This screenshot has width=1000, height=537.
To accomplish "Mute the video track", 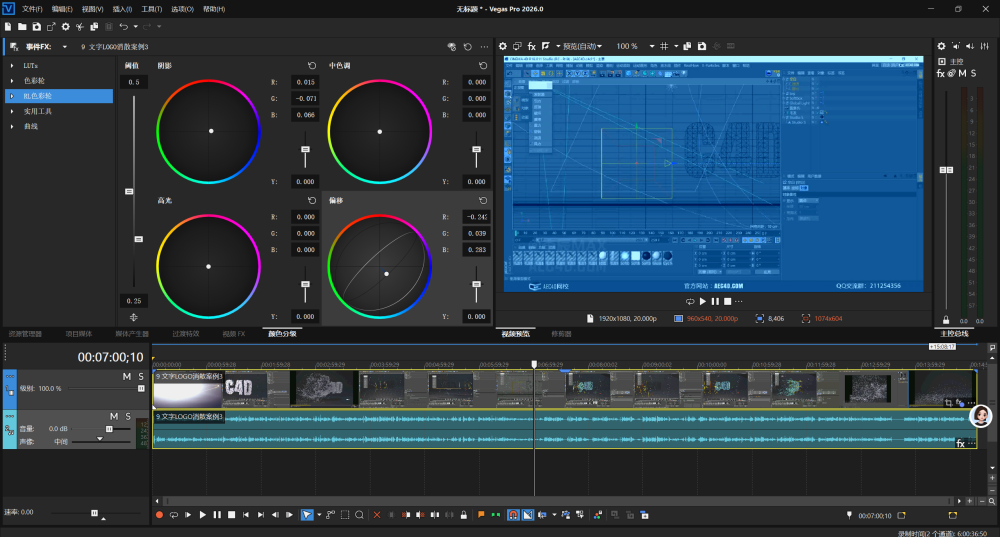I will pyautogui.click(x=126, y=377).
